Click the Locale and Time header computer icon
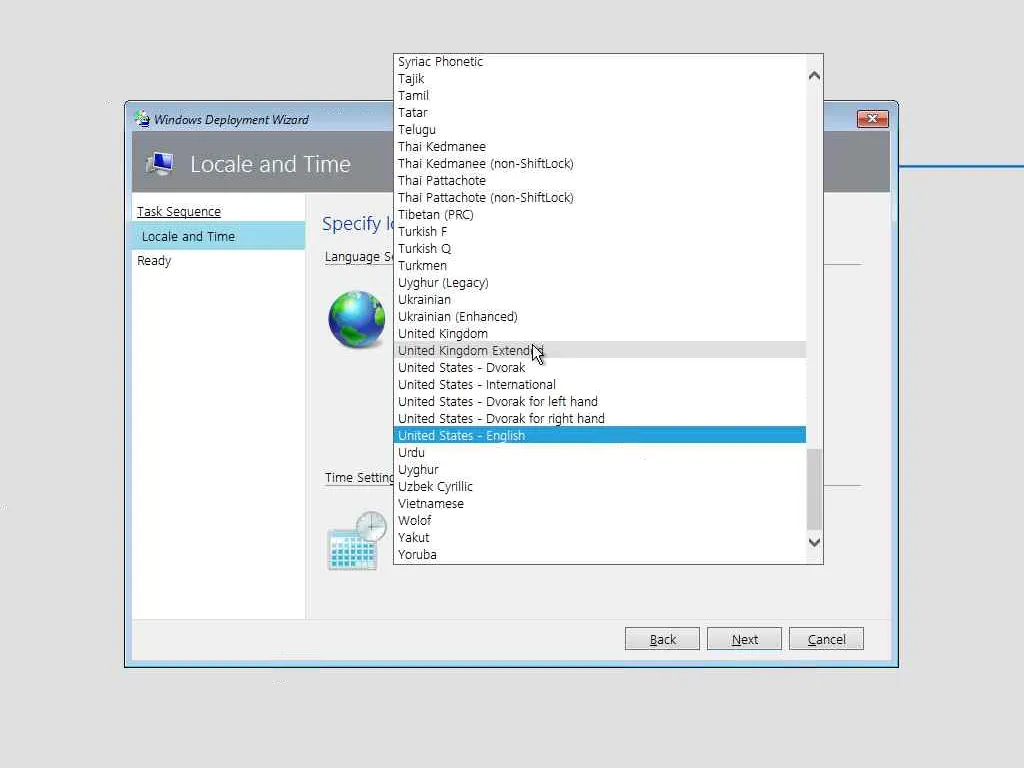 161,163
